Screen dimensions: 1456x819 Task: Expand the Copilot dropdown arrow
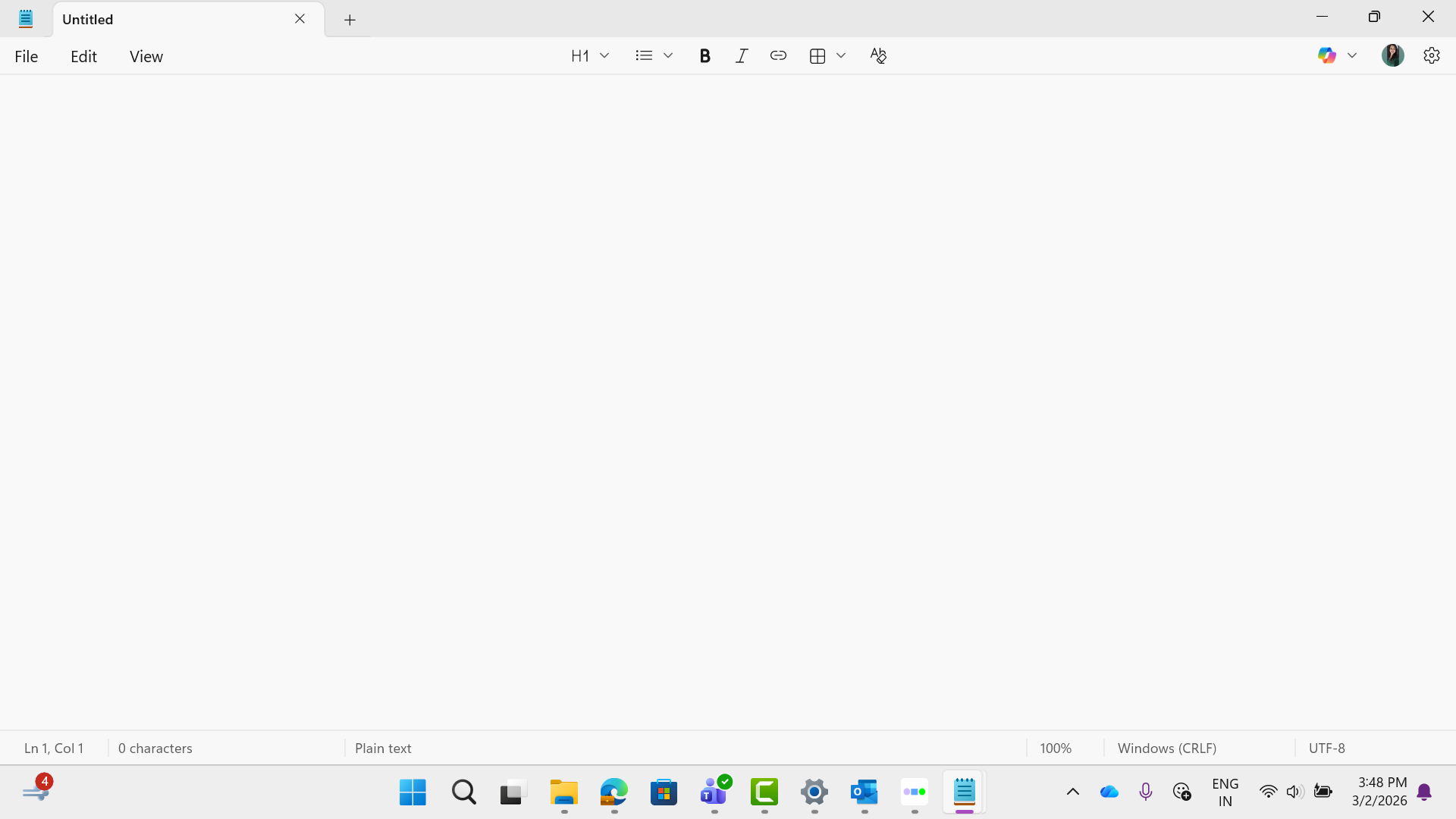1352,55
